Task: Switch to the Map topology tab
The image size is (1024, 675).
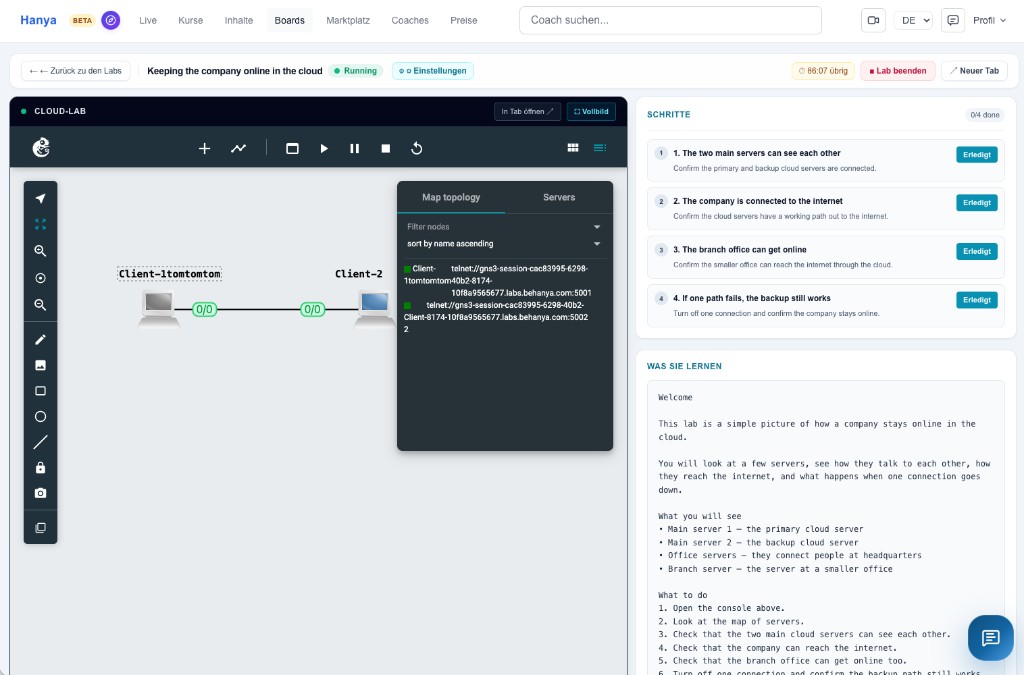Action: click(451, 197)
